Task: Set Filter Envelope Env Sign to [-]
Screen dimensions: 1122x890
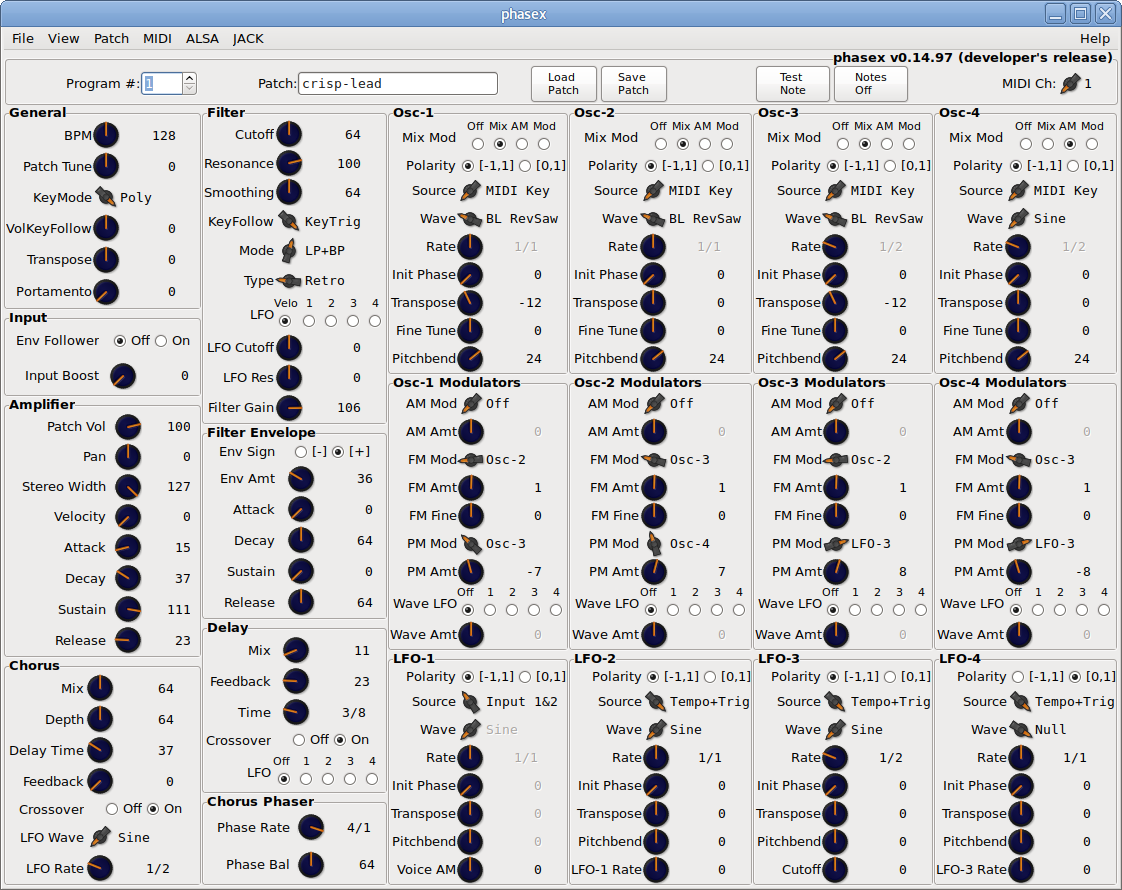Action: (301, 452)
